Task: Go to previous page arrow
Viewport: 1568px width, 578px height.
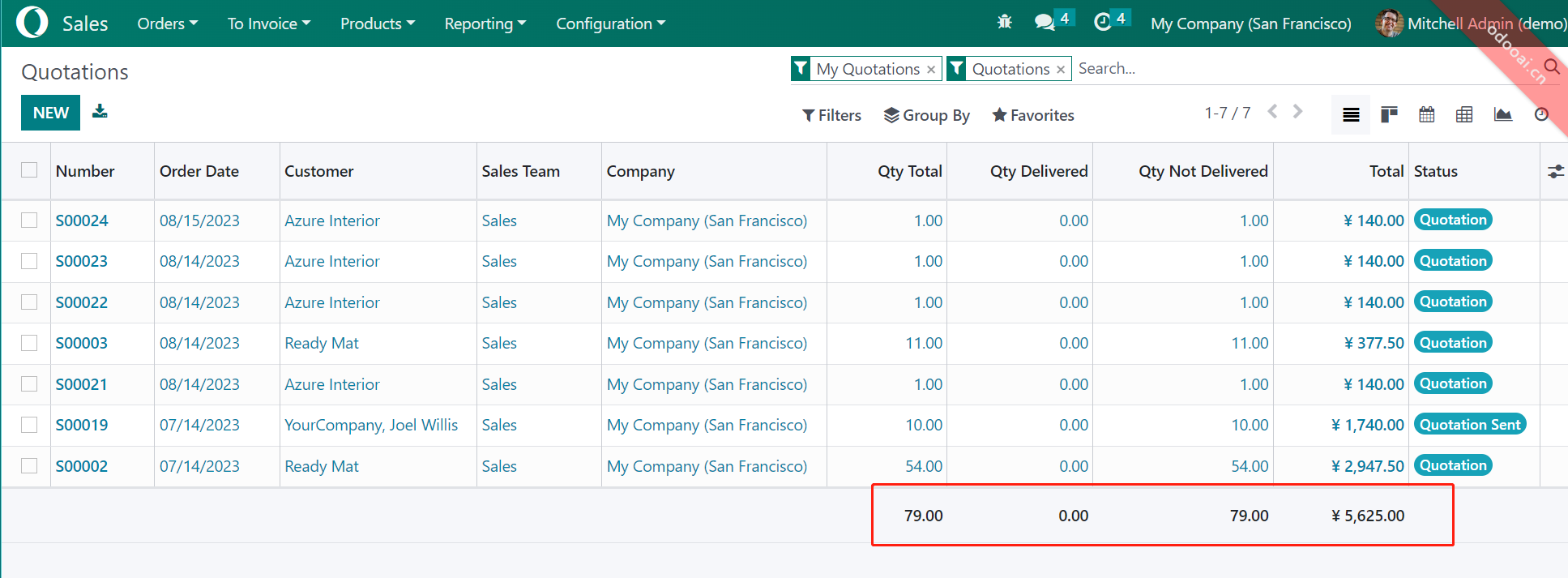Action: tap(1272, 112)
